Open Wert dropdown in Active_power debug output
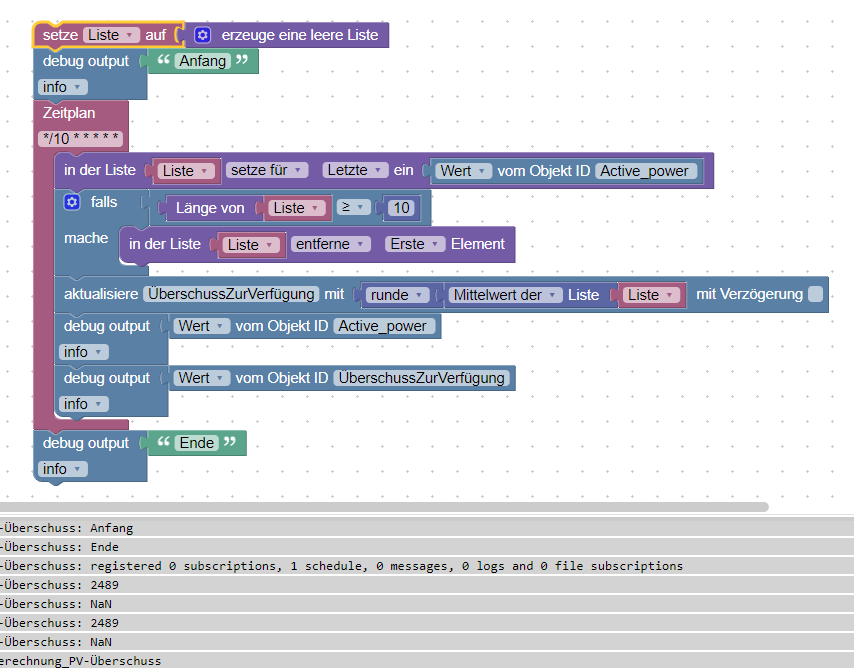The height and width of the screenshot is (668, 854). [202, 326]
